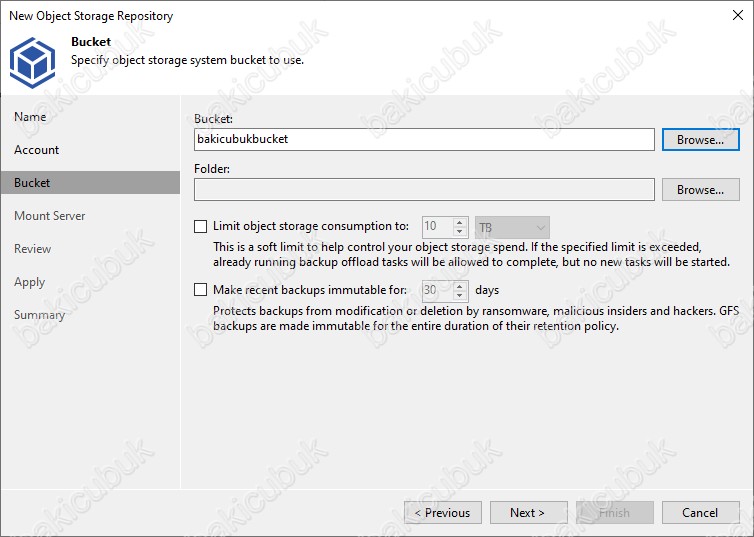The image size is (754, 537).
Task: Click the 'New Object Storage Repository' title
Action: tap(91, 16)
